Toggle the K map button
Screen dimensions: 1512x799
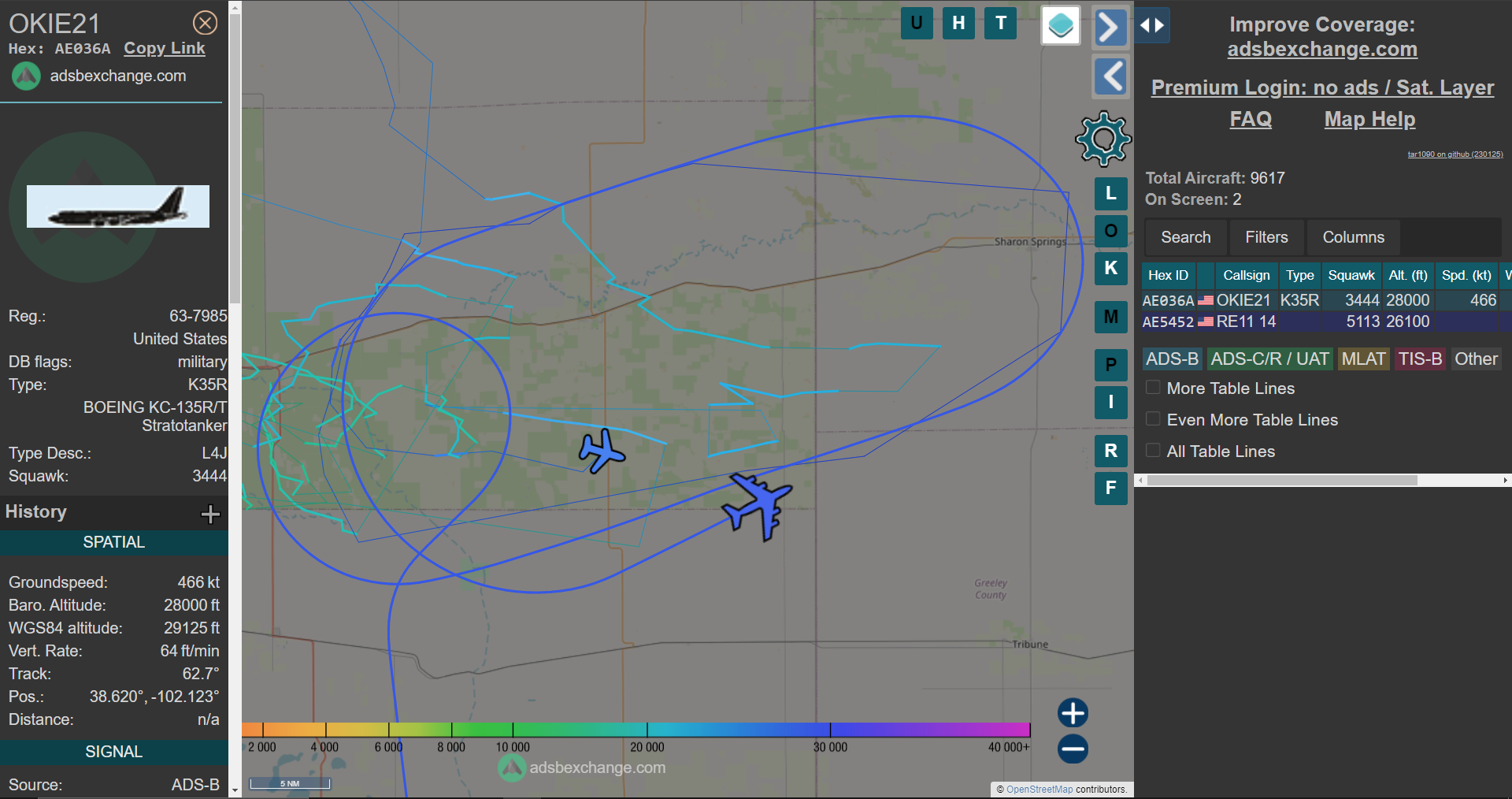point(1111,268)
